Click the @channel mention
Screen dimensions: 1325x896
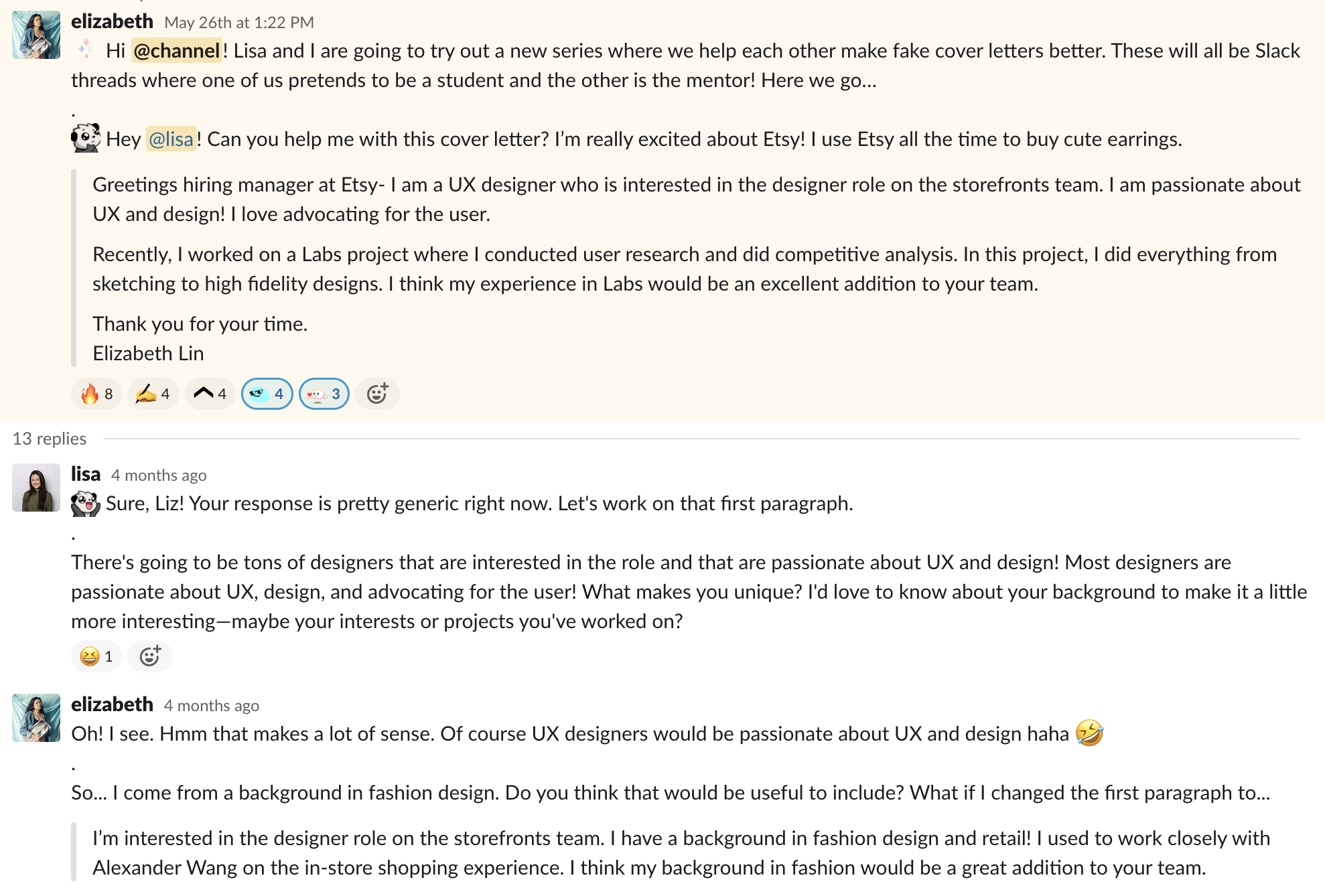click(x=176, y=51)
